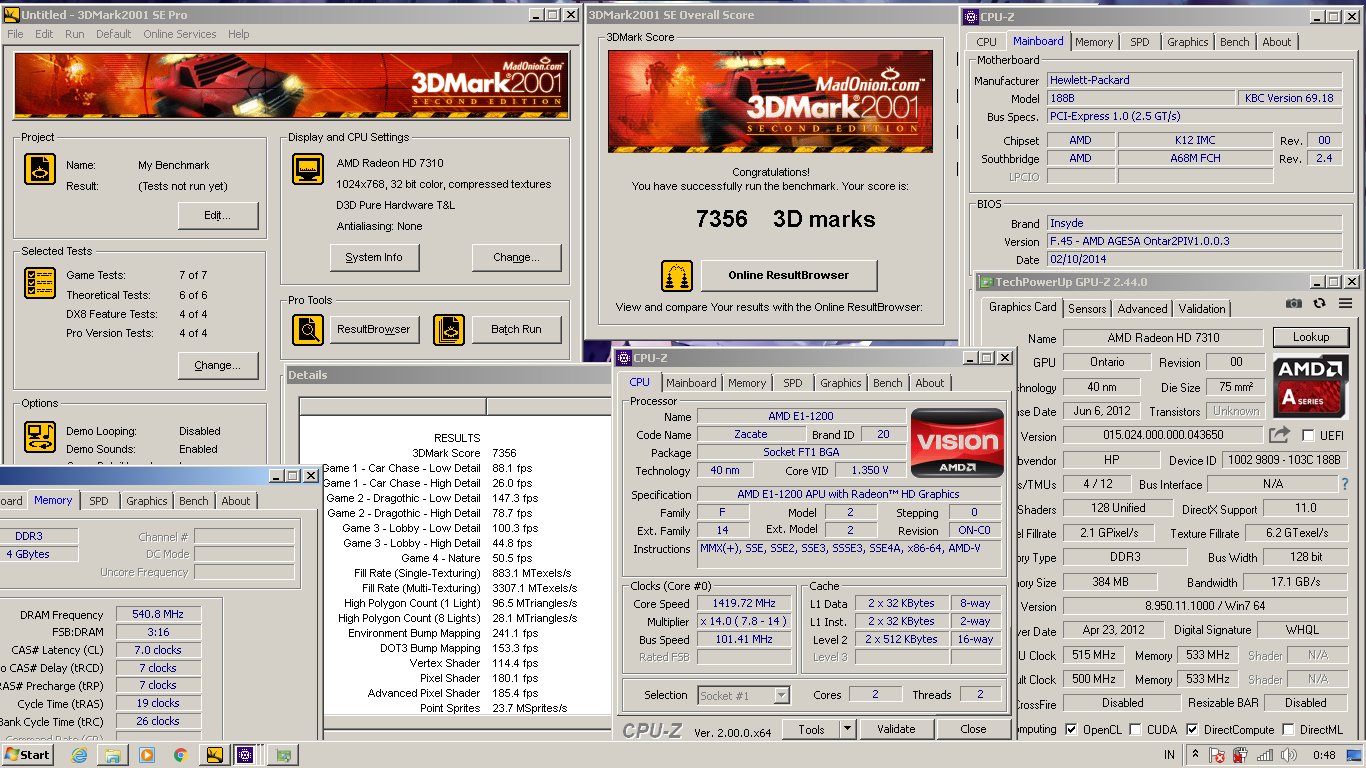Viewport: 1366px width, 768px height.
Task: Open Internet Explorer from the taskbar
Action: (80, 755)
